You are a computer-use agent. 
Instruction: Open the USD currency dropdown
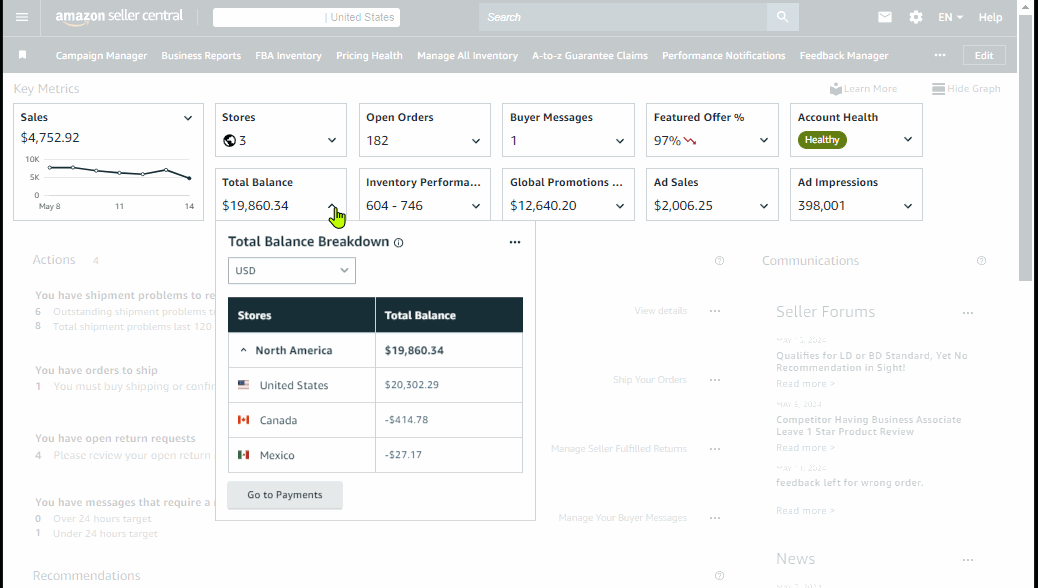pyautogui.click(x=292, y=271)
